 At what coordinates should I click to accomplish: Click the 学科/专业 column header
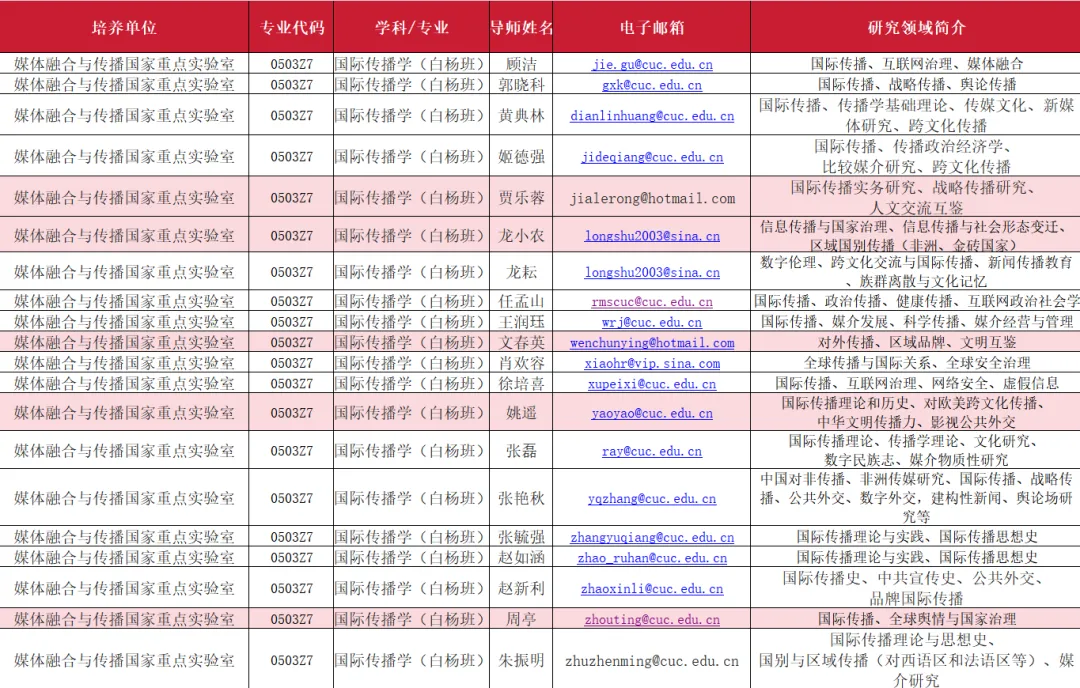pos(411,27)
